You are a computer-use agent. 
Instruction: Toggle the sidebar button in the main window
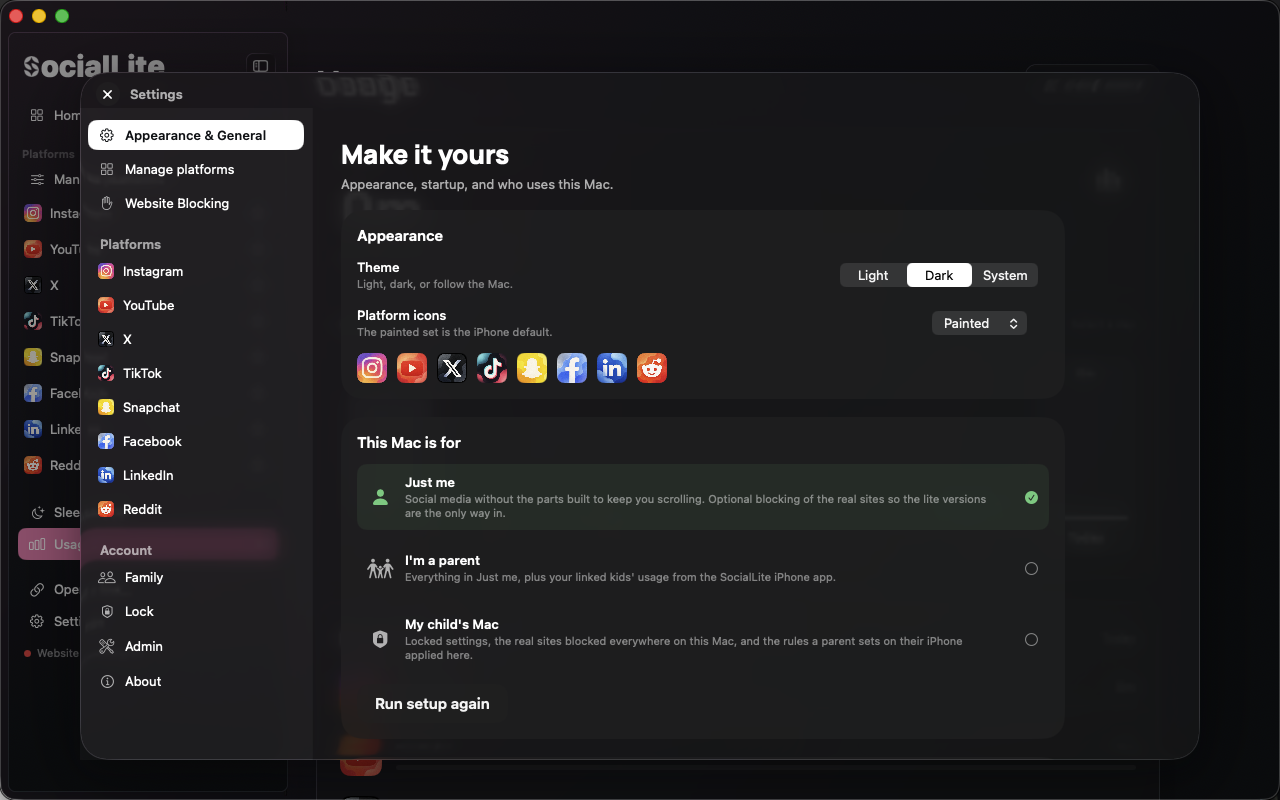coord(260,66)
